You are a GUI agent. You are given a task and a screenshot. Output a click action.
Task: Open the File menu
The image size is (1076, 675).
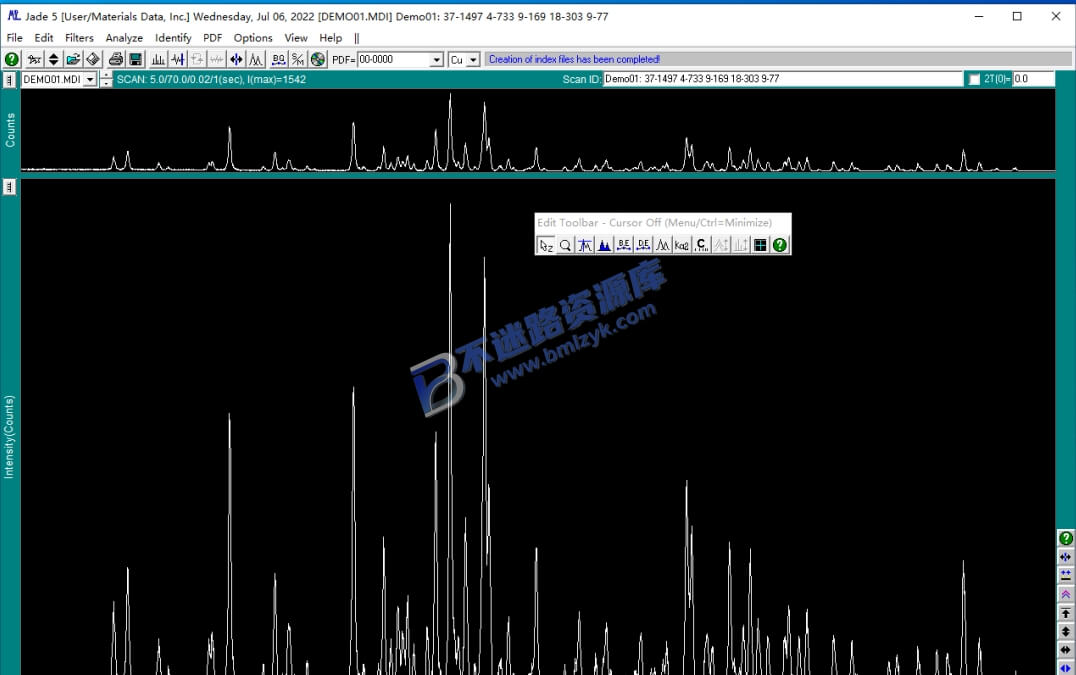click(x=14, y=38)
